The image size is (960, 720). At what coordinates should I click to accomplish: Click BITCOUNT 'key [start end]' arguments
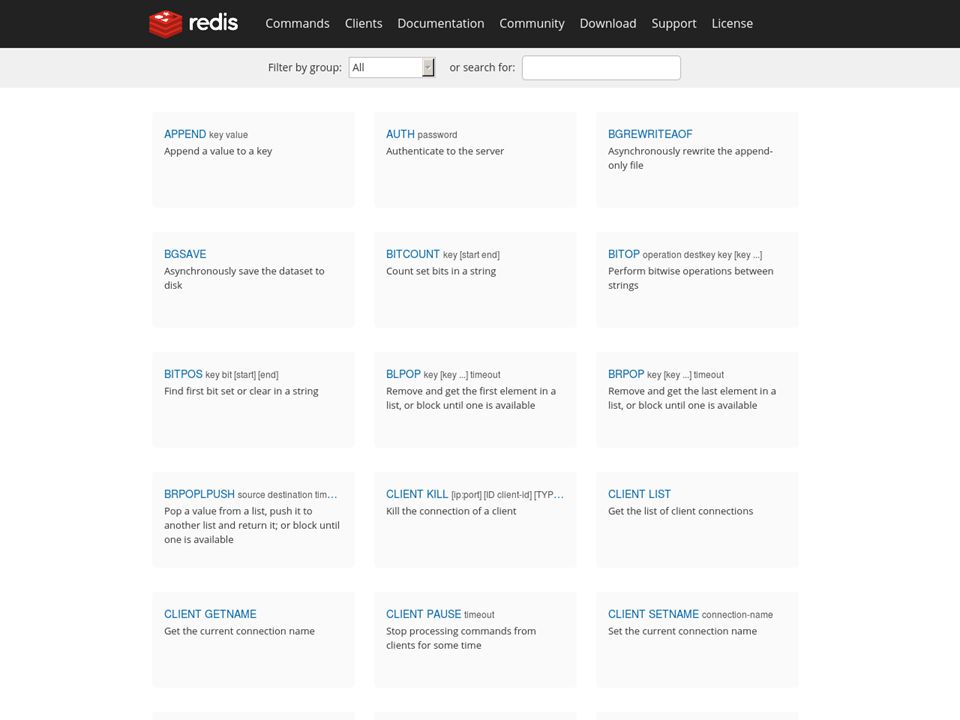click(x=471, y=255)
